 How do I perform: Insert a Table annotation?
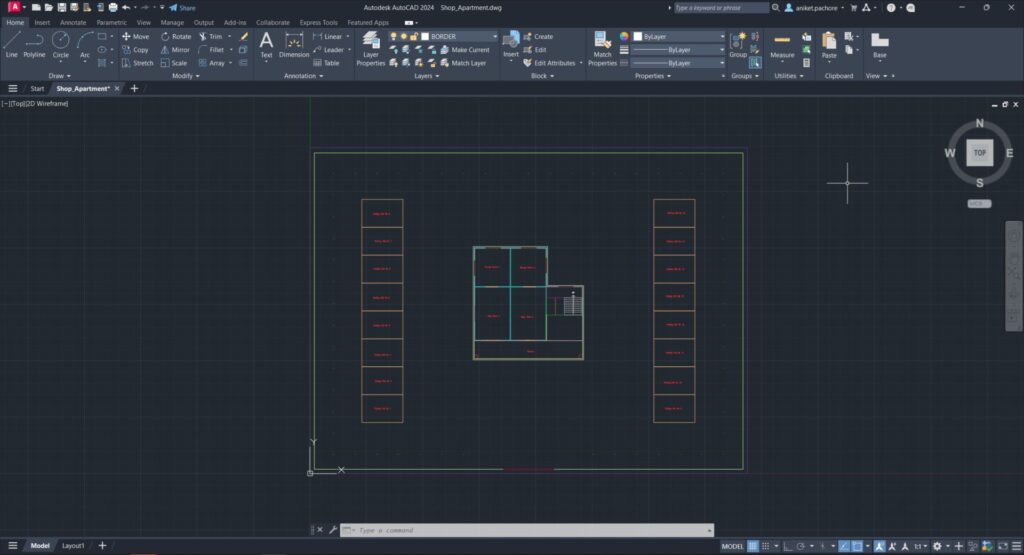click(326, 63)
